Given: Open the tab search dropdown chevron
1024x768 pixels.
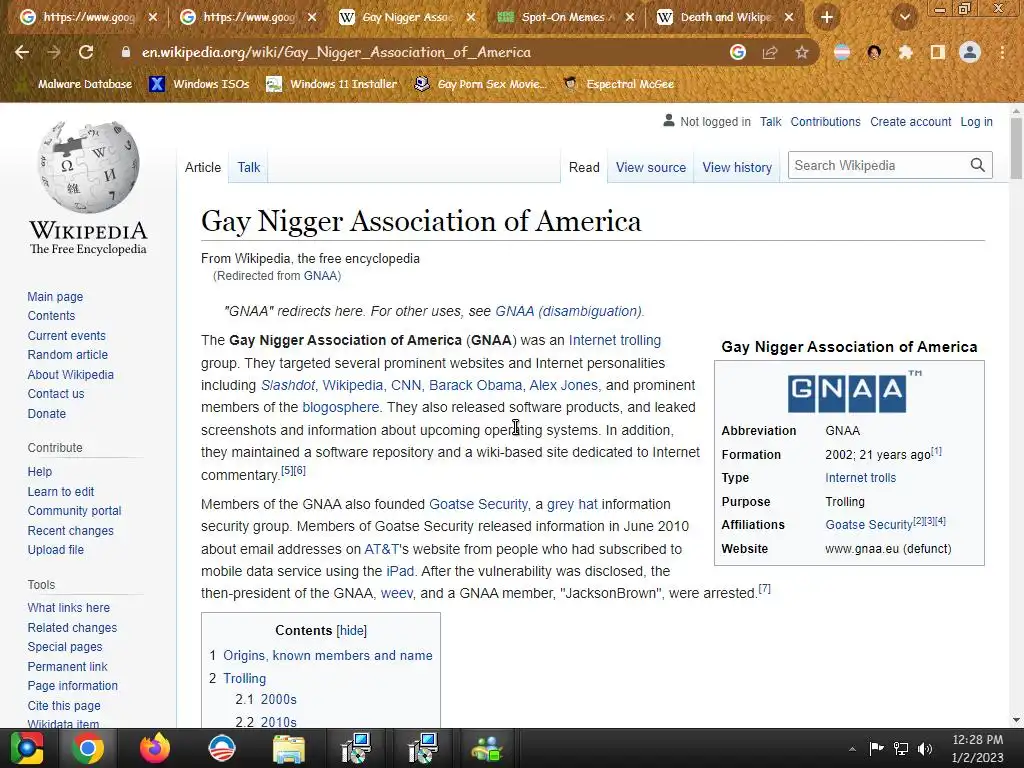Looking at the screenshot, I should pyautogui.click(x=905, y=17).
